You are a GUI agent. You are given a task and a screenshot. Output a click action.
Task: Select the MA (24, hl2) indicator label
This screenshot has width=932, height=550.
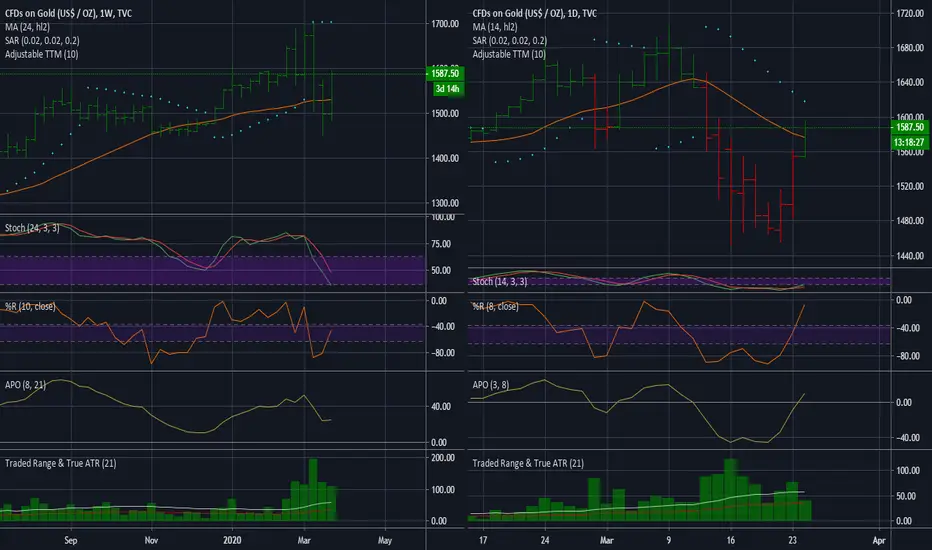[x=27, y=27]
